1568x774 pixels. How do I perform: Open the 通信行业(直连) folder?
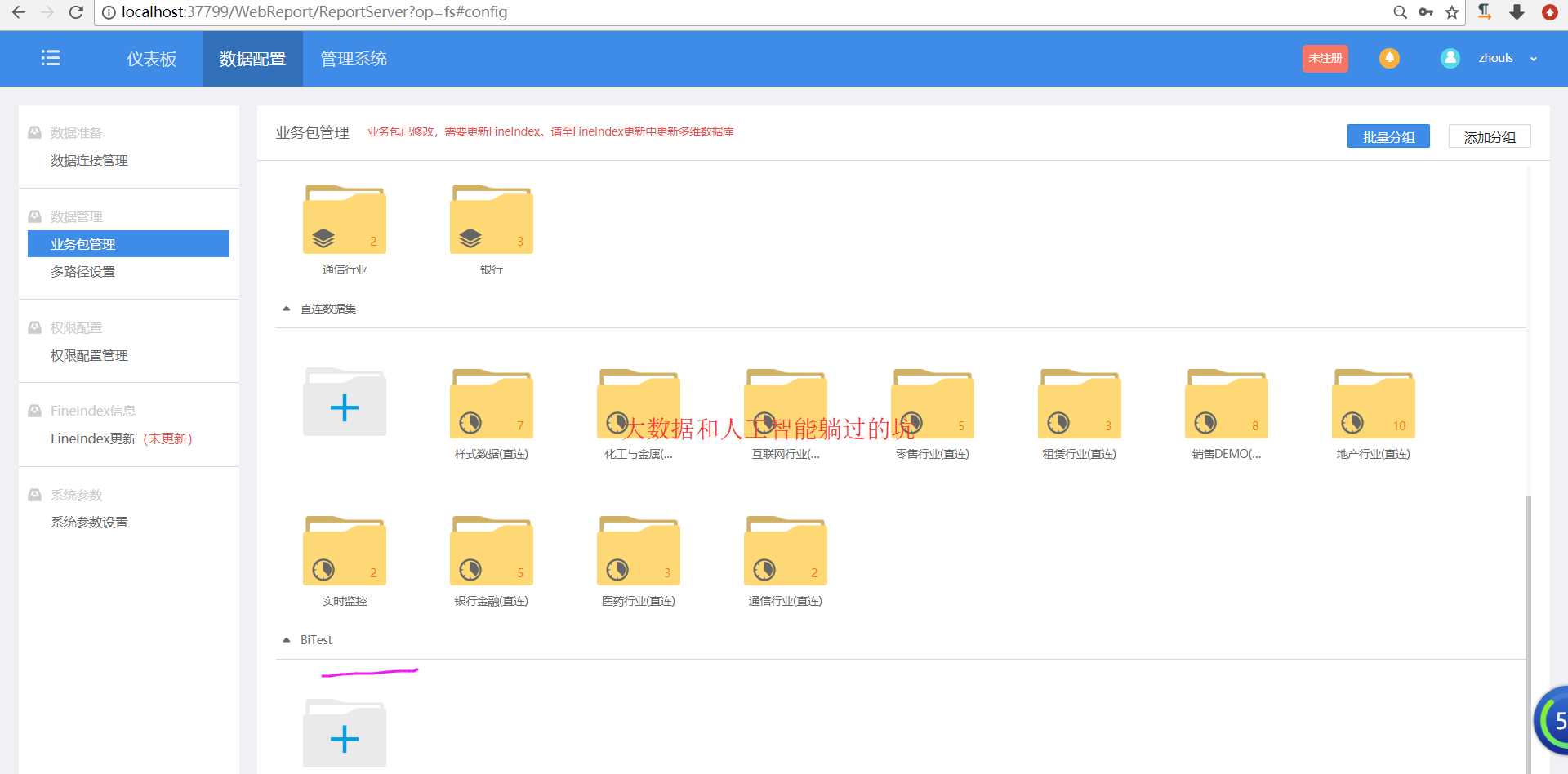point(786,550)
